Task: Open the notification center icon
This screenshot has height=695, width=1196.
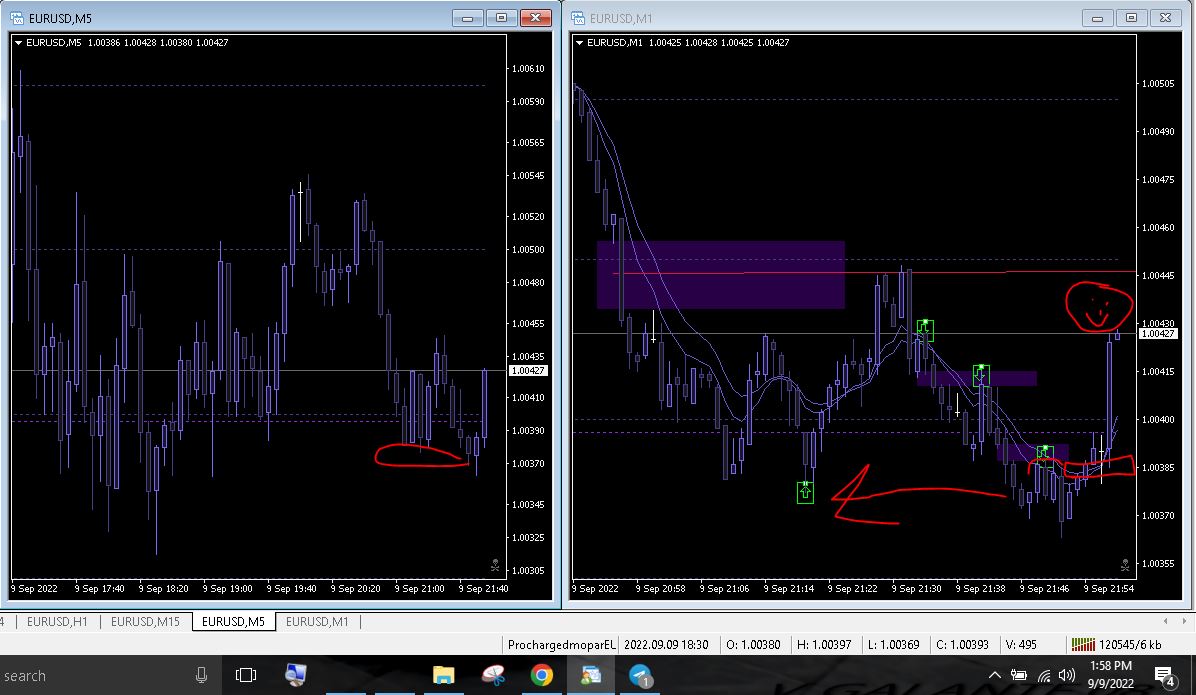Action: 1164,676
